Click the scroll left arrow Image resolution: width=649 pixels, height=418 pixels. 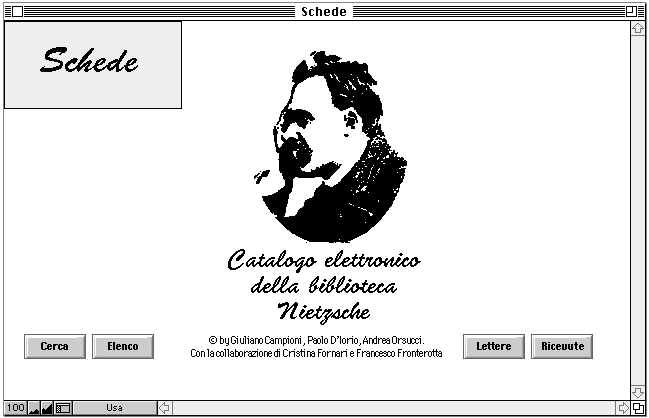pyautogui.click(x=165, y=408)
